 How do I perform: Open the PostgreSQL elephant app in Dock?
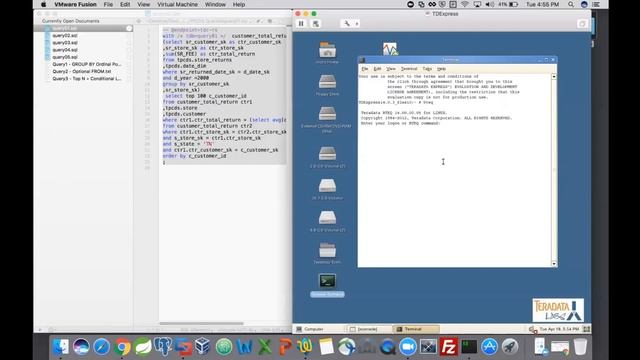pyautogui.click(x=162, y=347)
